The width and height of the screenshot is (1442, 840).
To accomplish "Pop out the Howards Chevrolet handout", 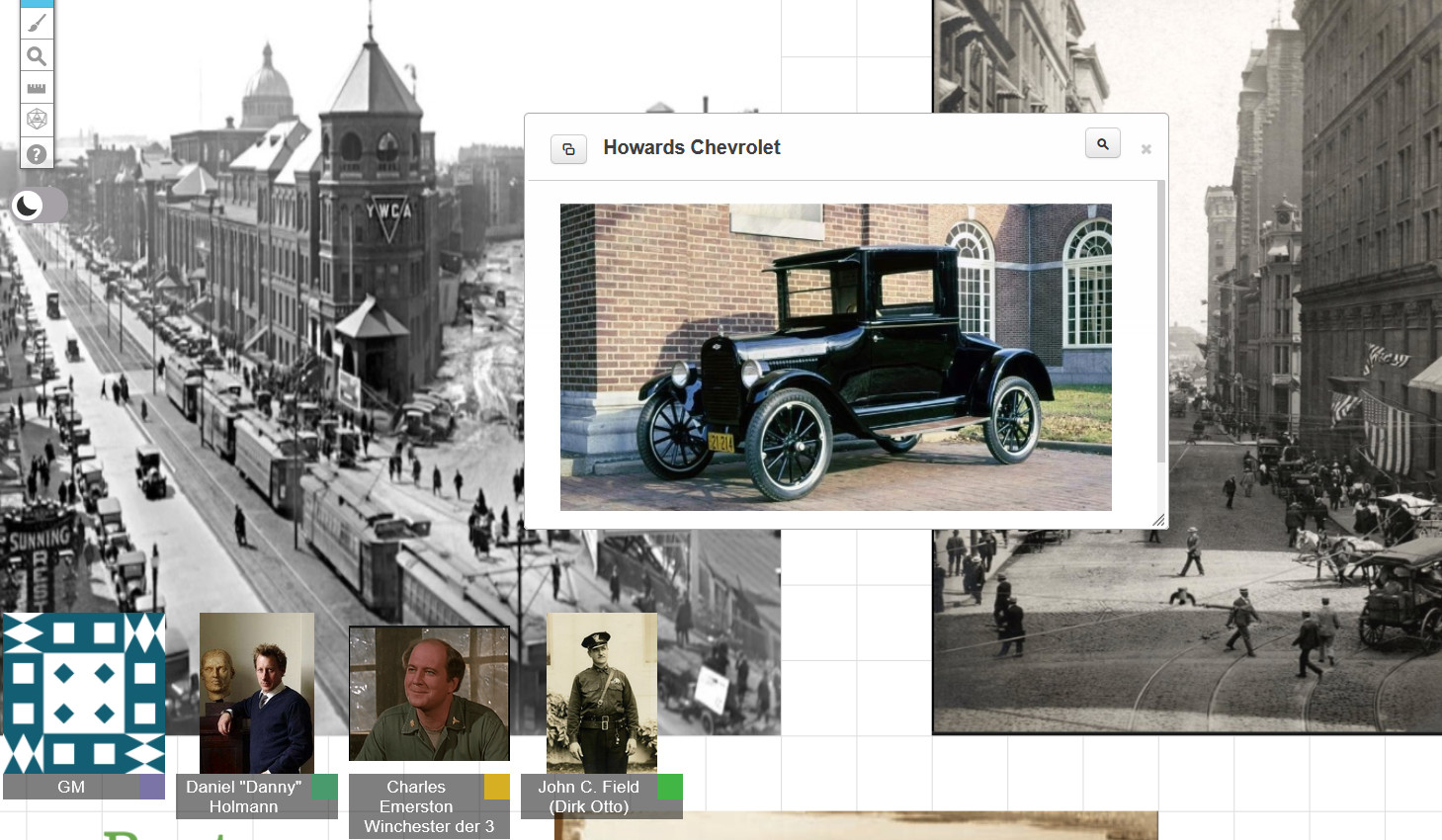I will pyautogui.click(x=568, y=149).
